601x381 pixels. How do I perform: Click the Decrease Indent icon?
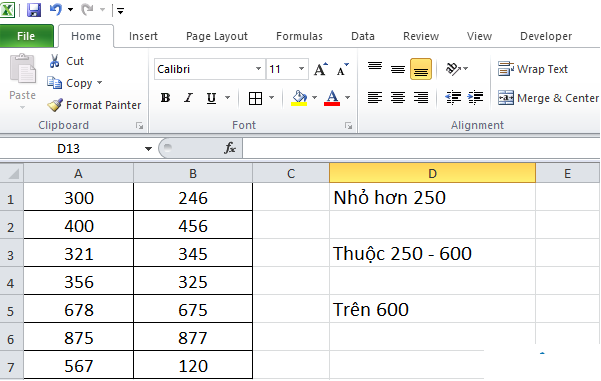click(x=453, y=98)
